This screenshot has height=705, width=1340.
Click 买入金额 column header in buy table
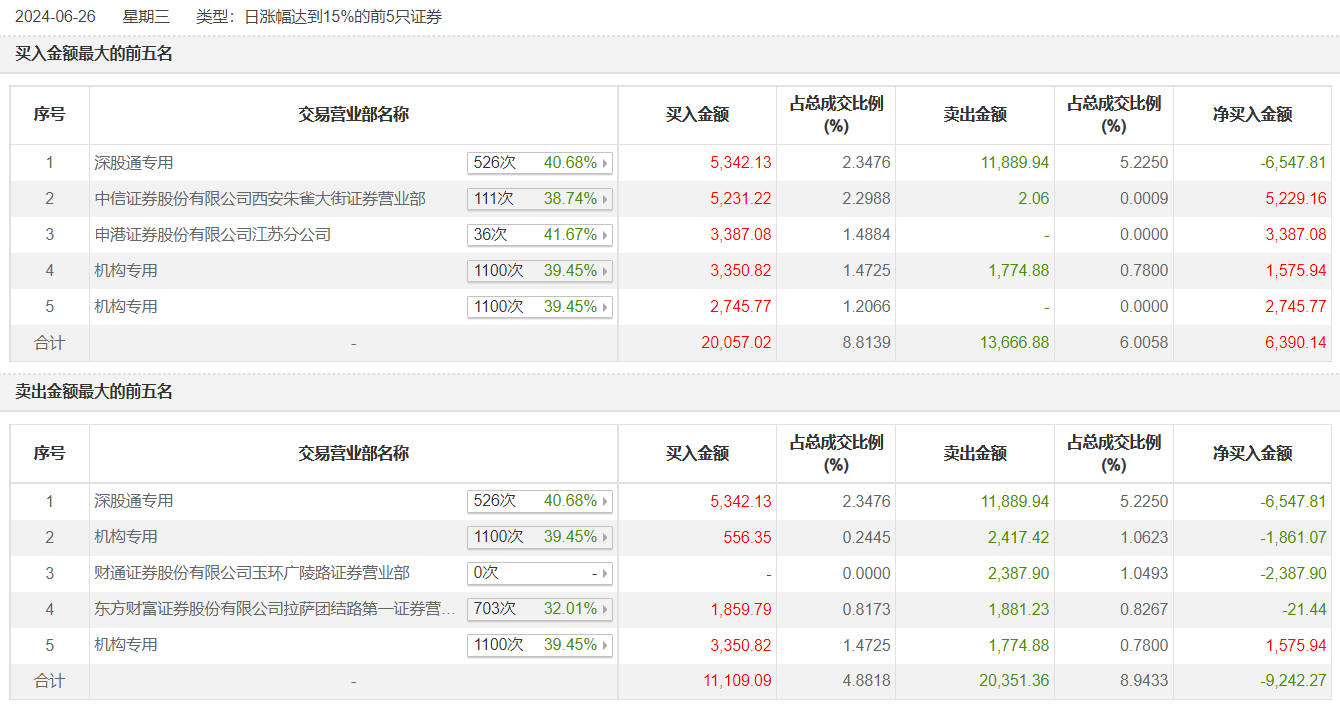(x=697, y=115)
